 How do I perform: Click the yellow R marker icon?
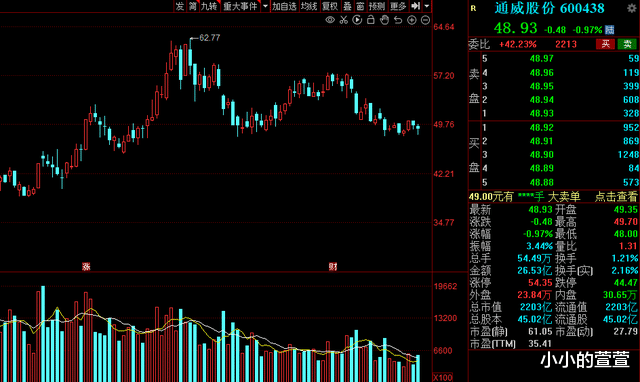point(473,8)
